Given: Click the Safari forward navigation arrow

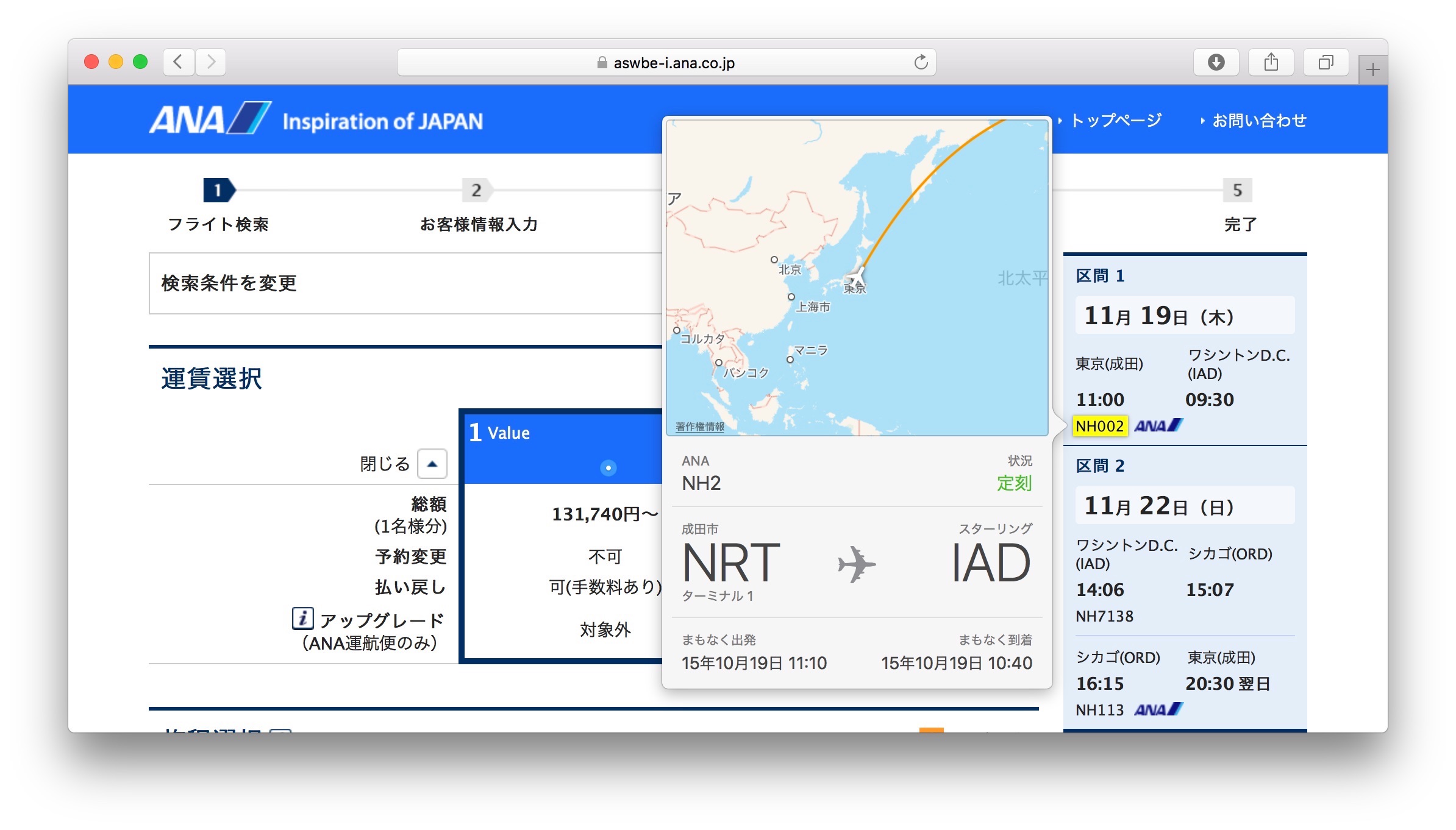Looking at the screenshot, I should pos(211,62).
